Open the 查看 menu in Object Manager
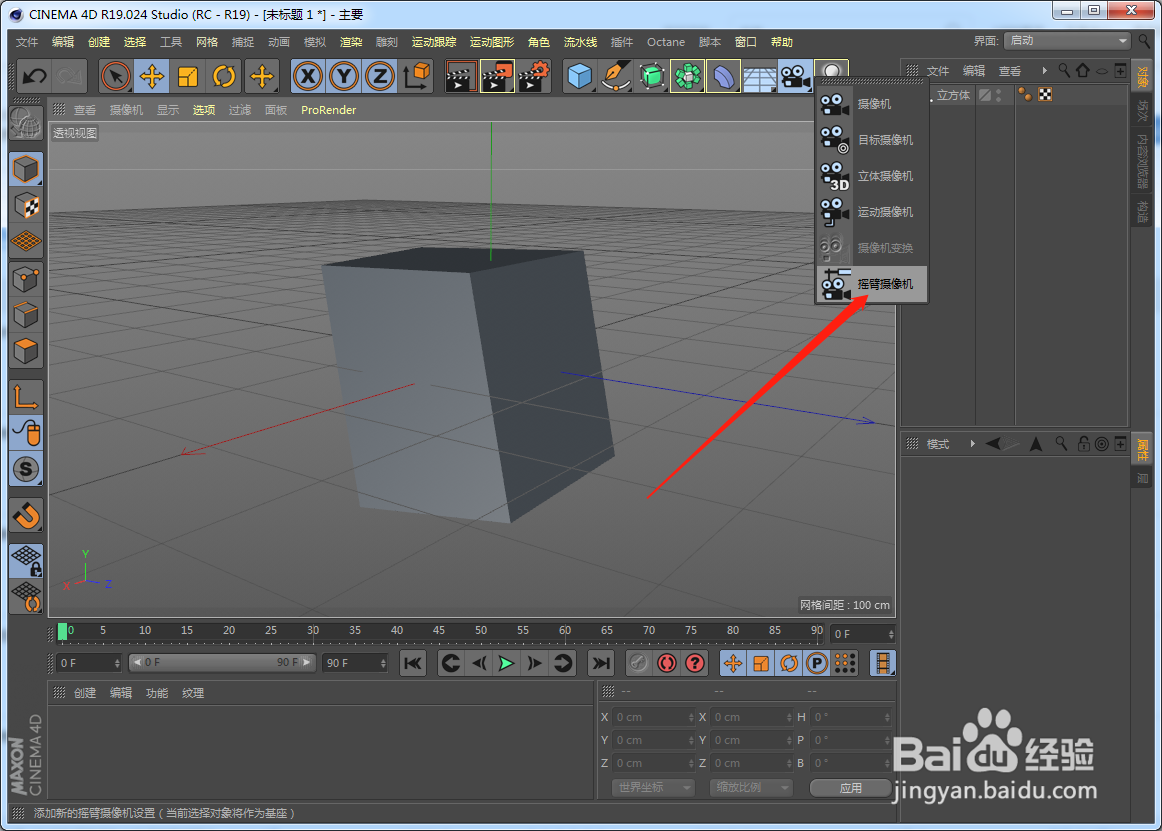Image resolution: width=1162 pixels, height=831 pixels. (x=1009, y=71)
